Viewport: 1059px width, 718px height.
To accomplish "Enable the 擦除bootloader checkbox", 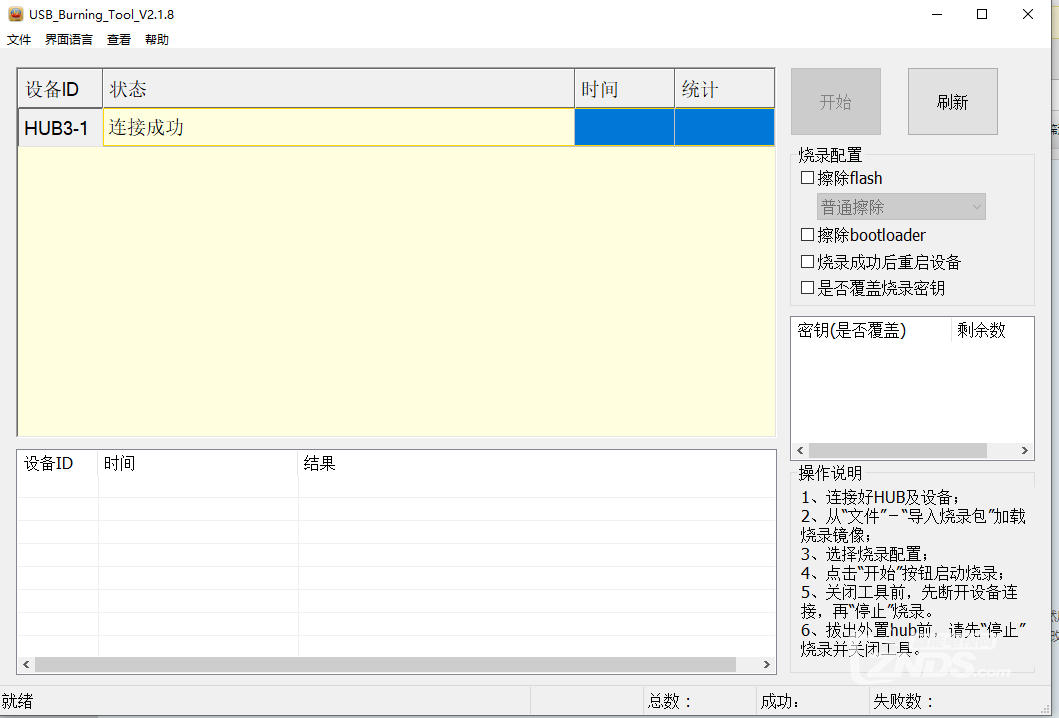I will coord(807,234).
